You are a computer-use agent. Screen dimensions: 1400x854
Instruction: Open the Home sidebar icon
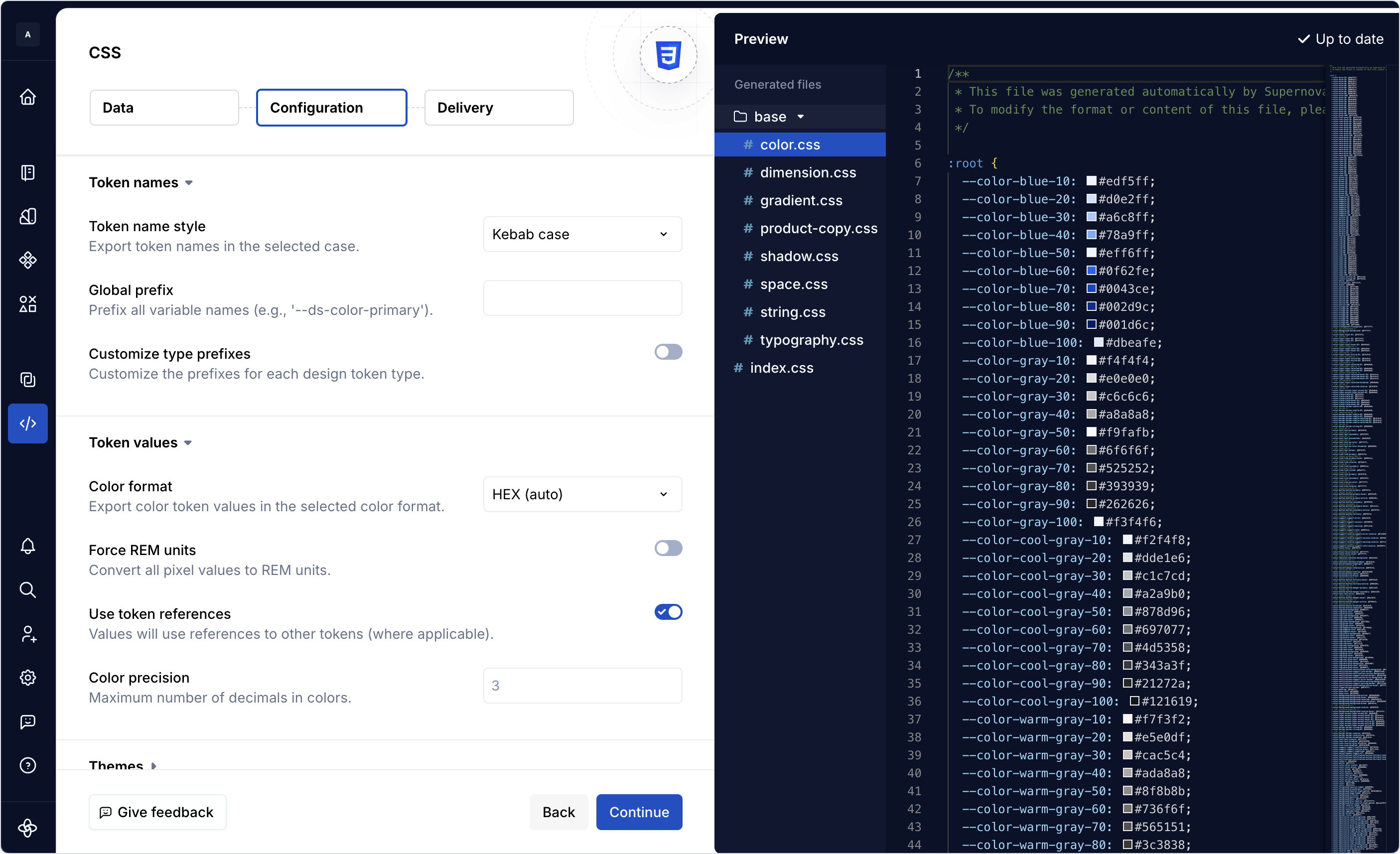pyautogui.click(x=28, y=97)
